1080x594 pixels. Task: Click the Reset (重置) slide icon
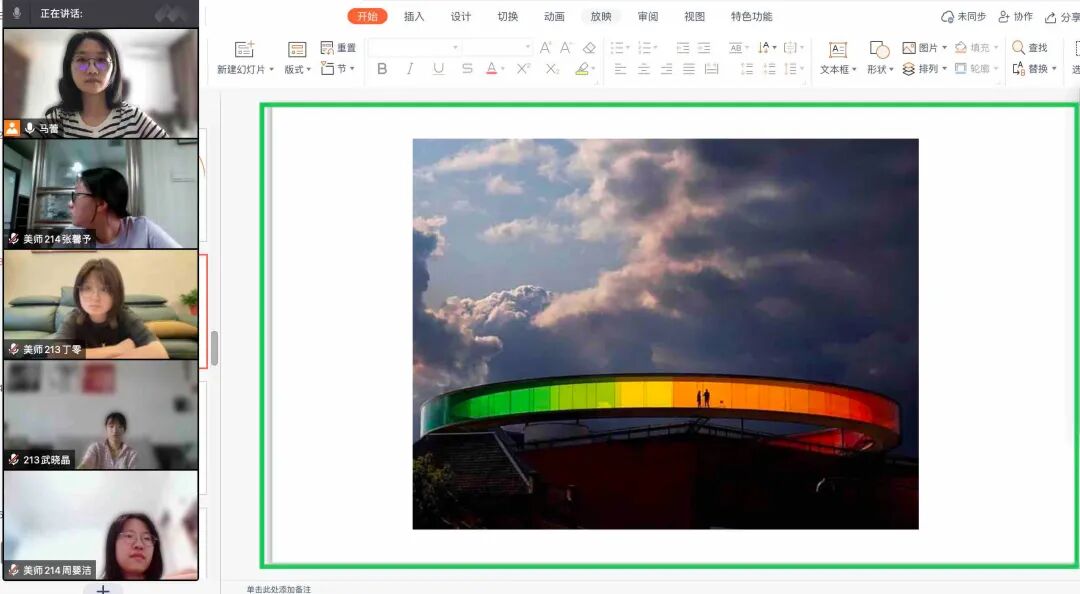pos(338,46)
